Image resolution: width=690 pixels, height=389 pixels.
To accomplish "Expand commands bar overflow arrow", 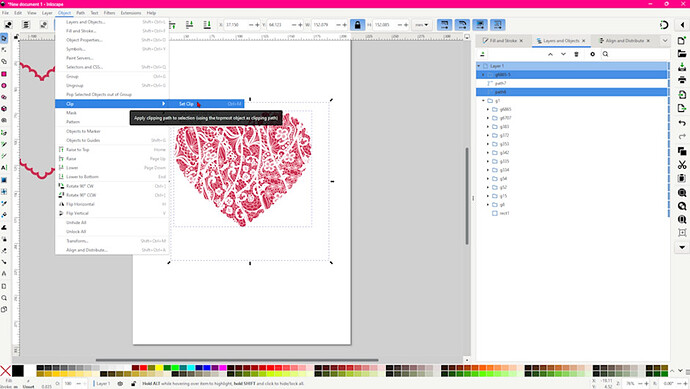I will (682, 247).
